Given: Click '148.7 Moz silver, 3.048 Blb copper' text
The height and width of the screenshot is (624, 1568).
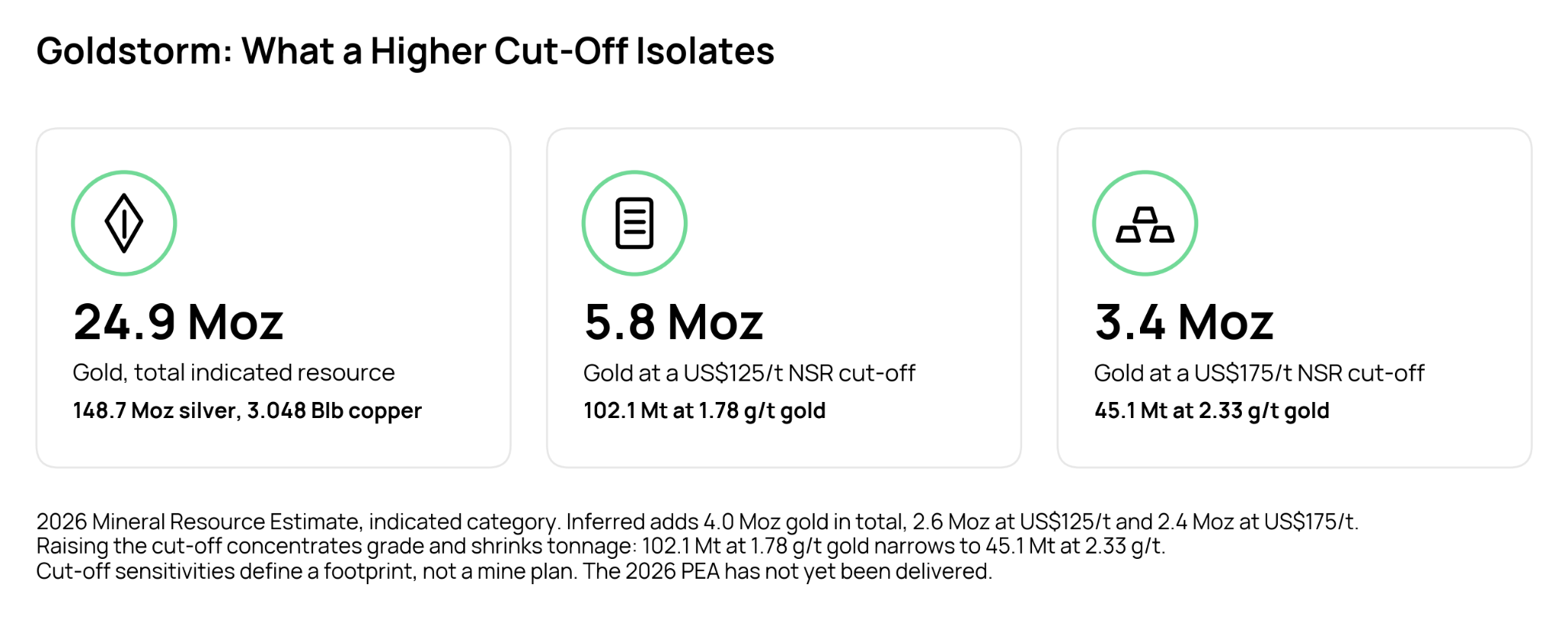Looking at the screenshot, I should coord(247,411).
